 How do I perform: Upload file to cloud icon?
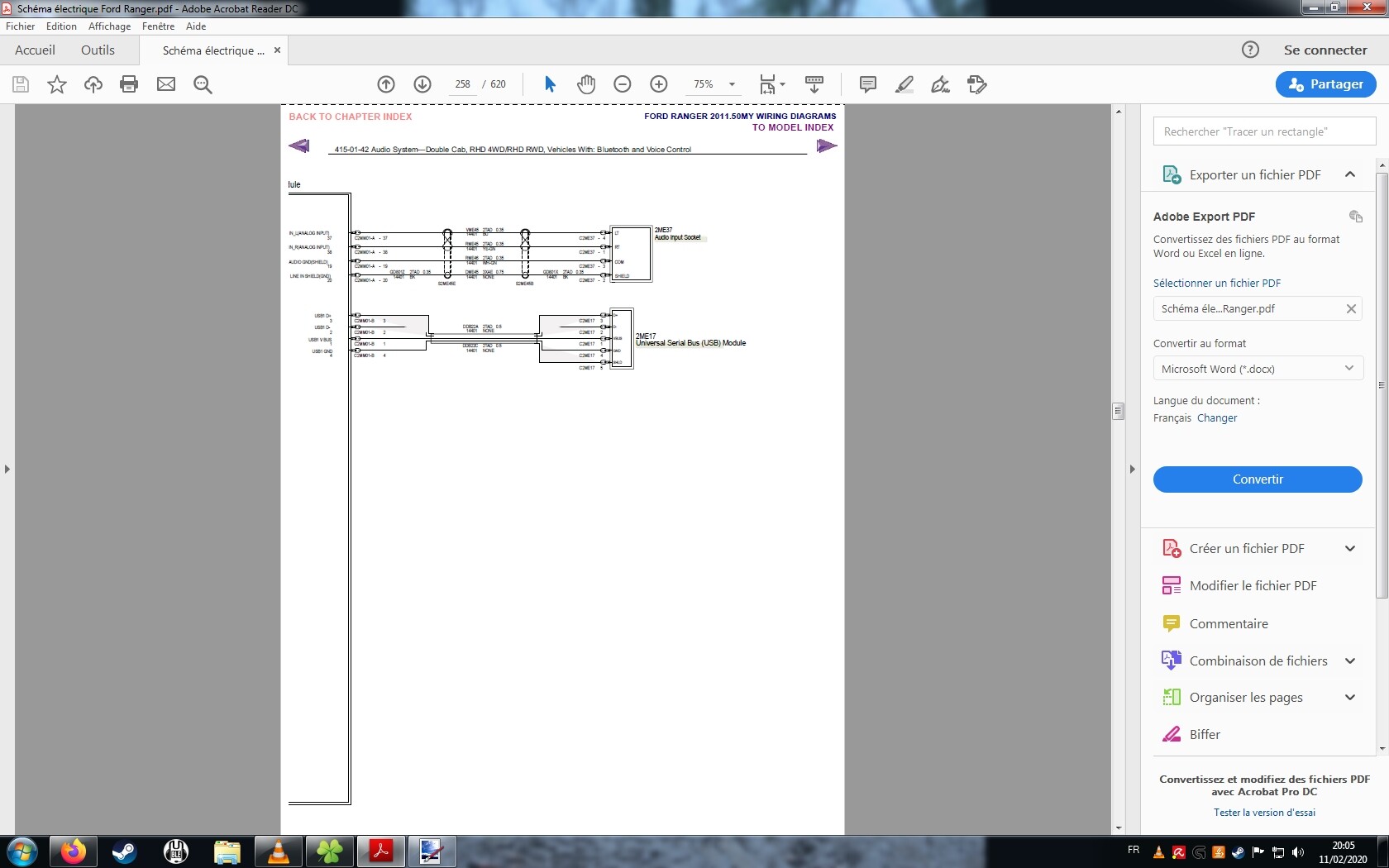click(x=93, y=84)
